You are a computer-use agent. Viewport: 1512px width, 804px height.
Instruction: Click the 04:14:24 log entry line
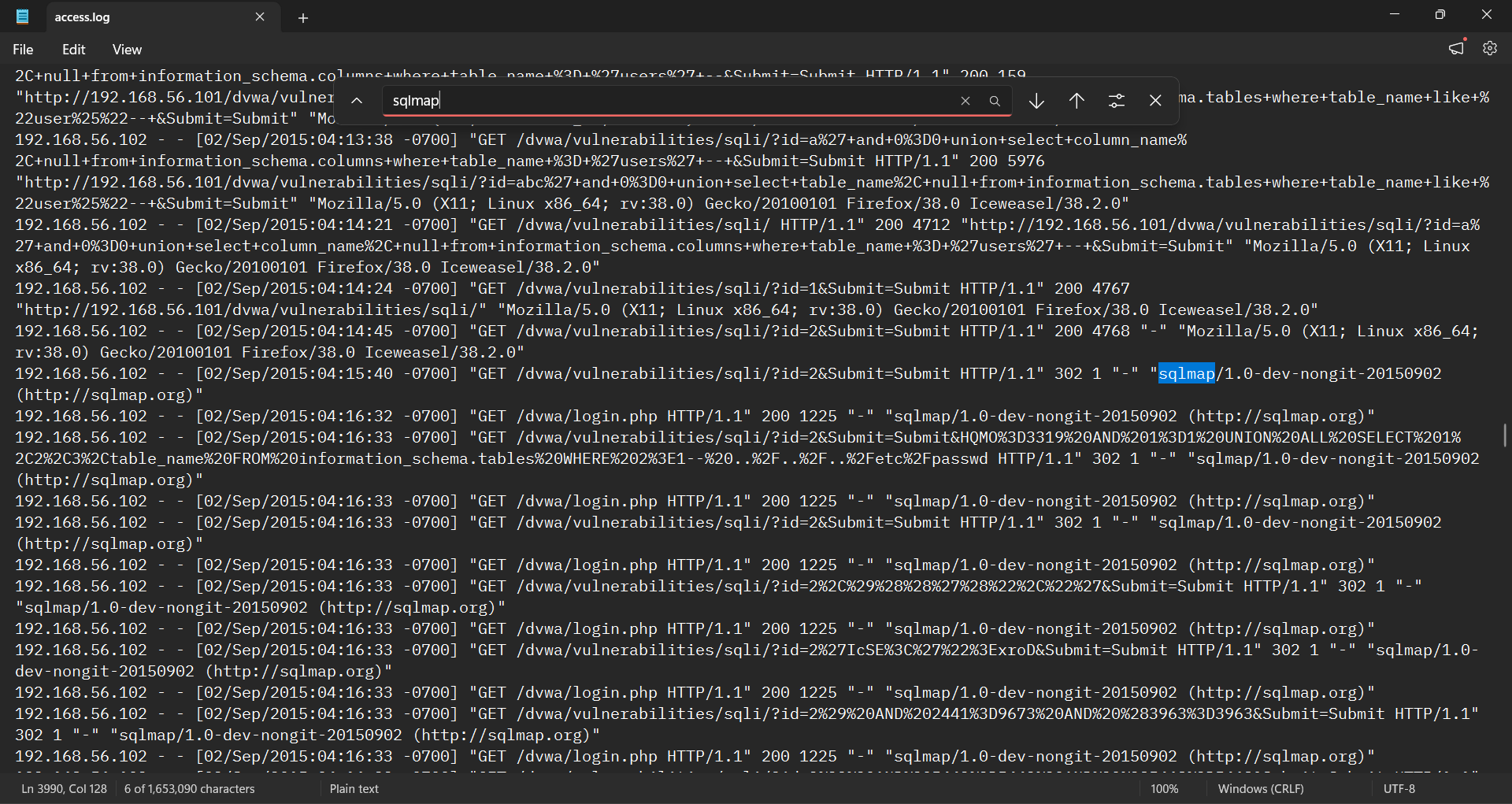point(666,298)
